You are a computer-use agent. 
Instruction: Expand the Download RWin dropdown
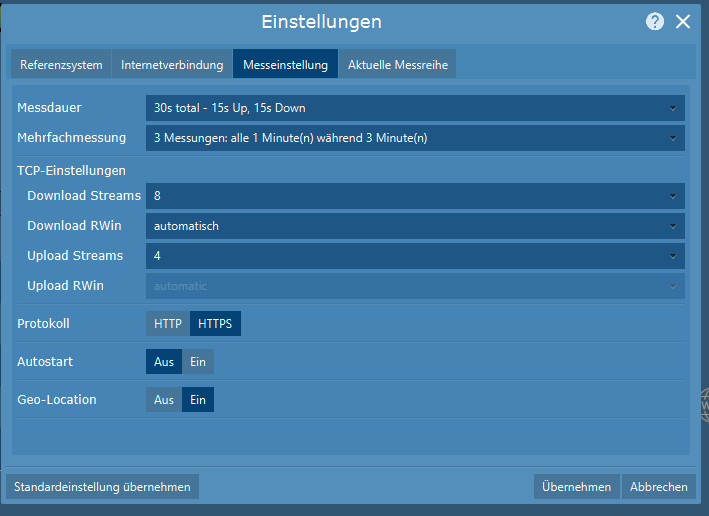pyautogui.click(x=415, y=226)
